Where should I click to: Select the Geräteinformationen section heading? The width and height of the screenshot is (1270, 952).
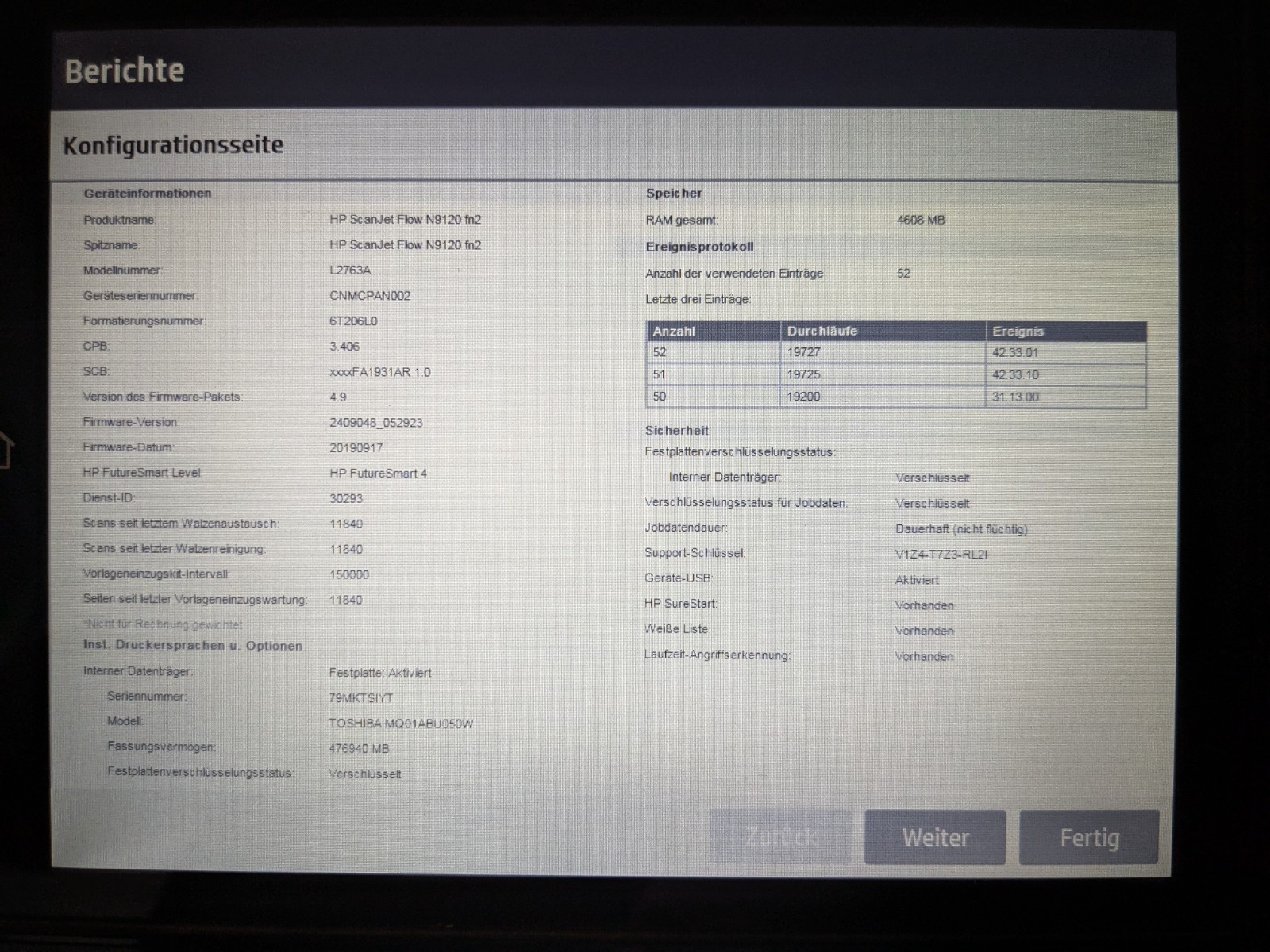[x=148, y=193]
